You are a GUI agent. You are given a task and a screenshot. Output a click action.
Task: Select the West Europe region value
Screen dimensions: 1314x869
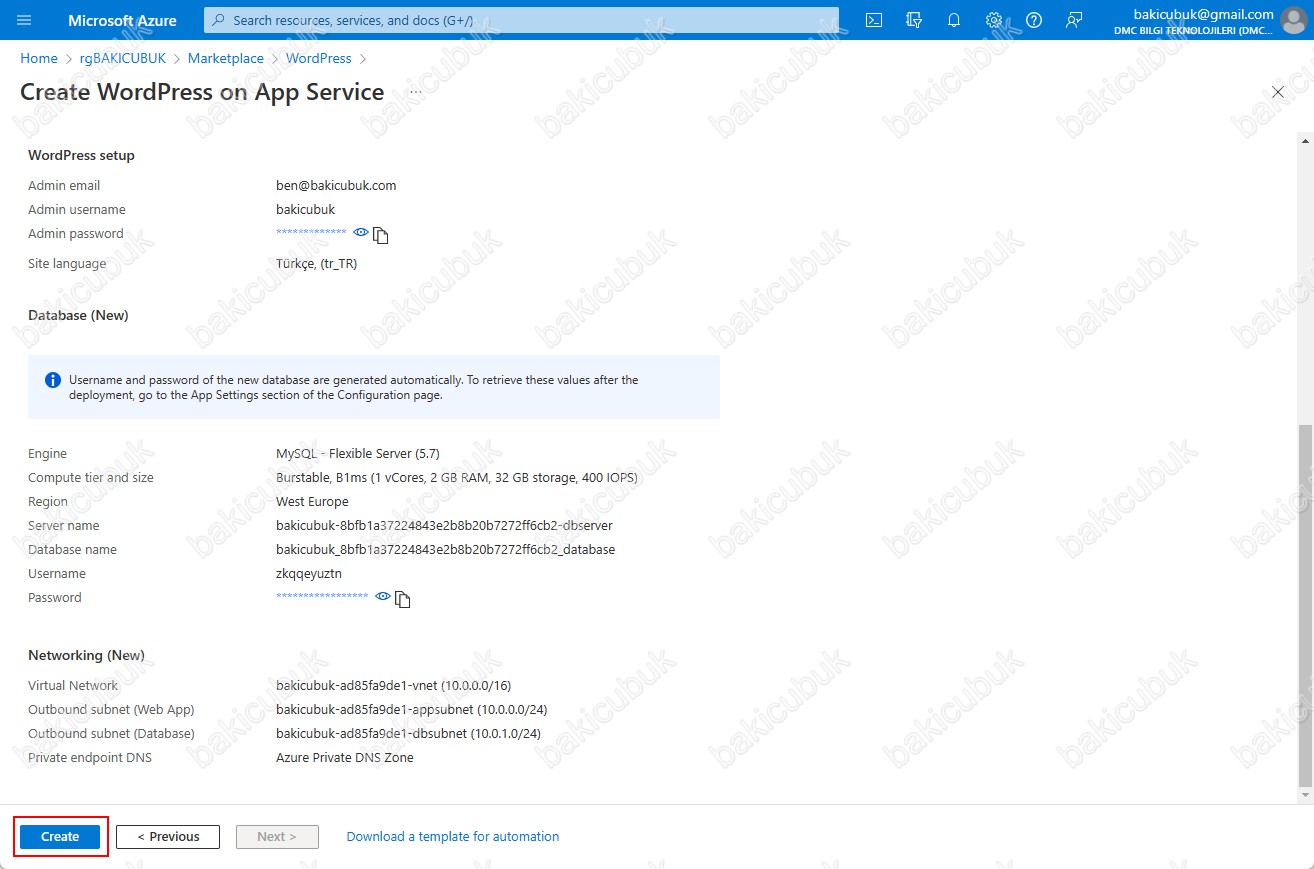tap(312, 502)
